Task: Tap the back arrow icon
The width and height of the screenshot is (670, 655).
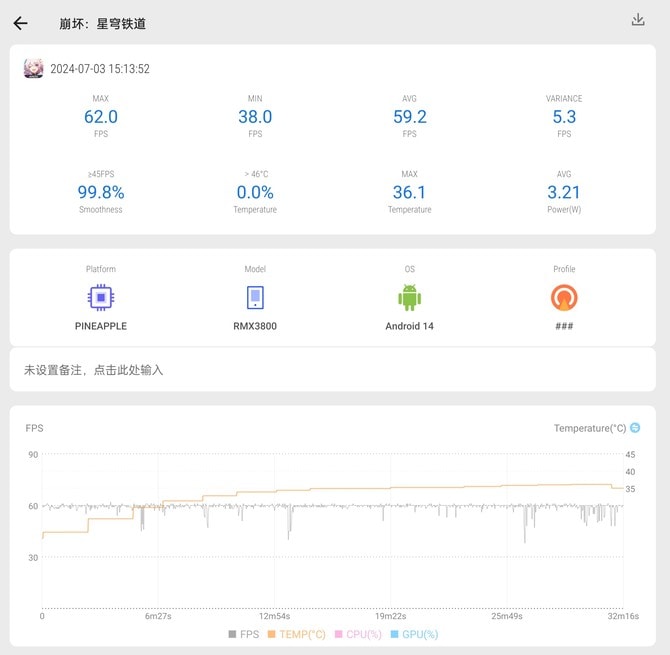Action: point(20,23)
